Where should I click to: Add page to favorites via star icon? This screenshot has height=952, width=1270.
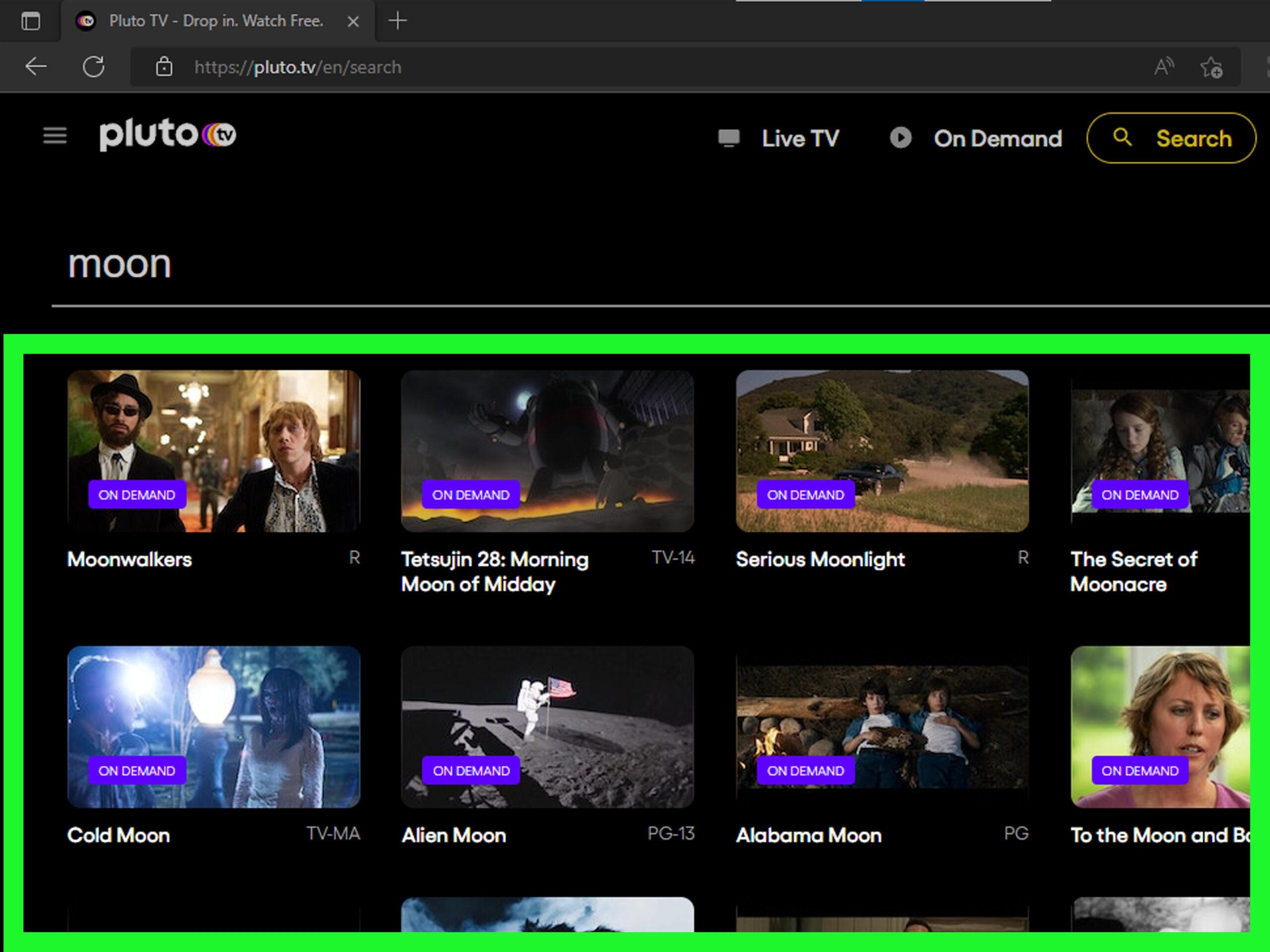pyautogui.click(x=1211, y=67)
